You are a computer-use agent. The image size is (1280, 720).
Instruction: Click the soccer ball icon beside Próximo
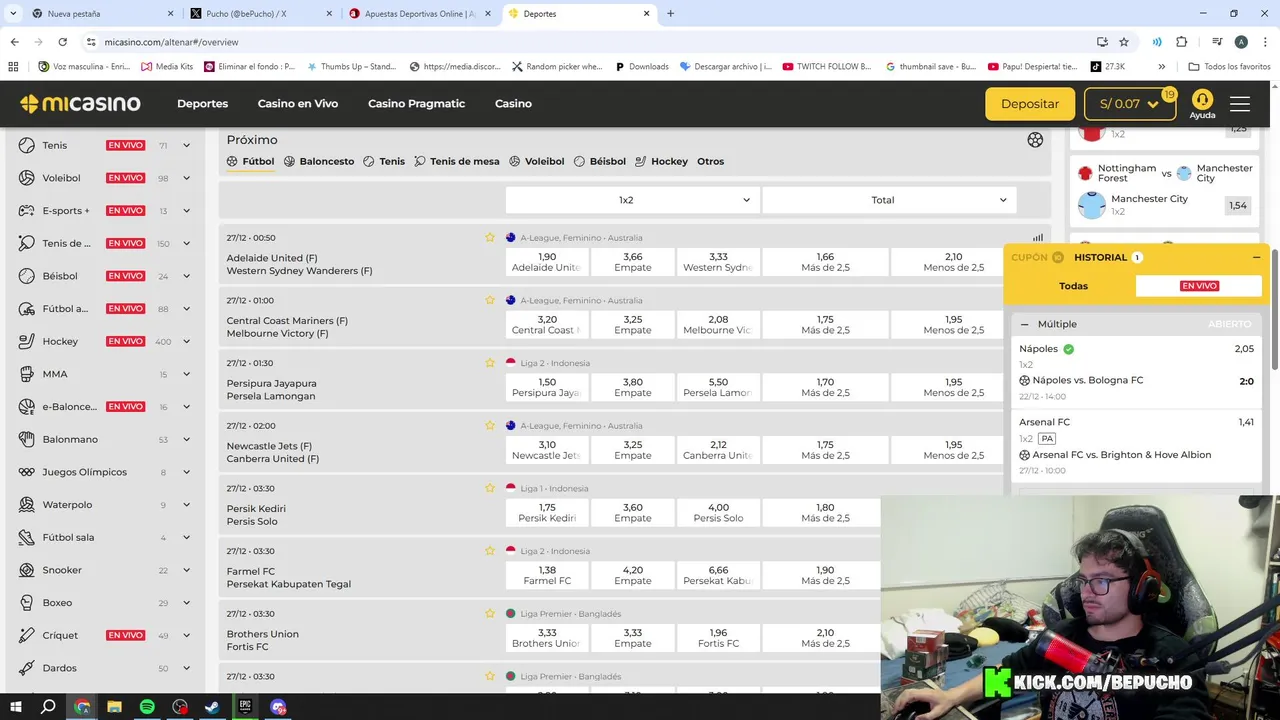click(x=1035, y=140)
